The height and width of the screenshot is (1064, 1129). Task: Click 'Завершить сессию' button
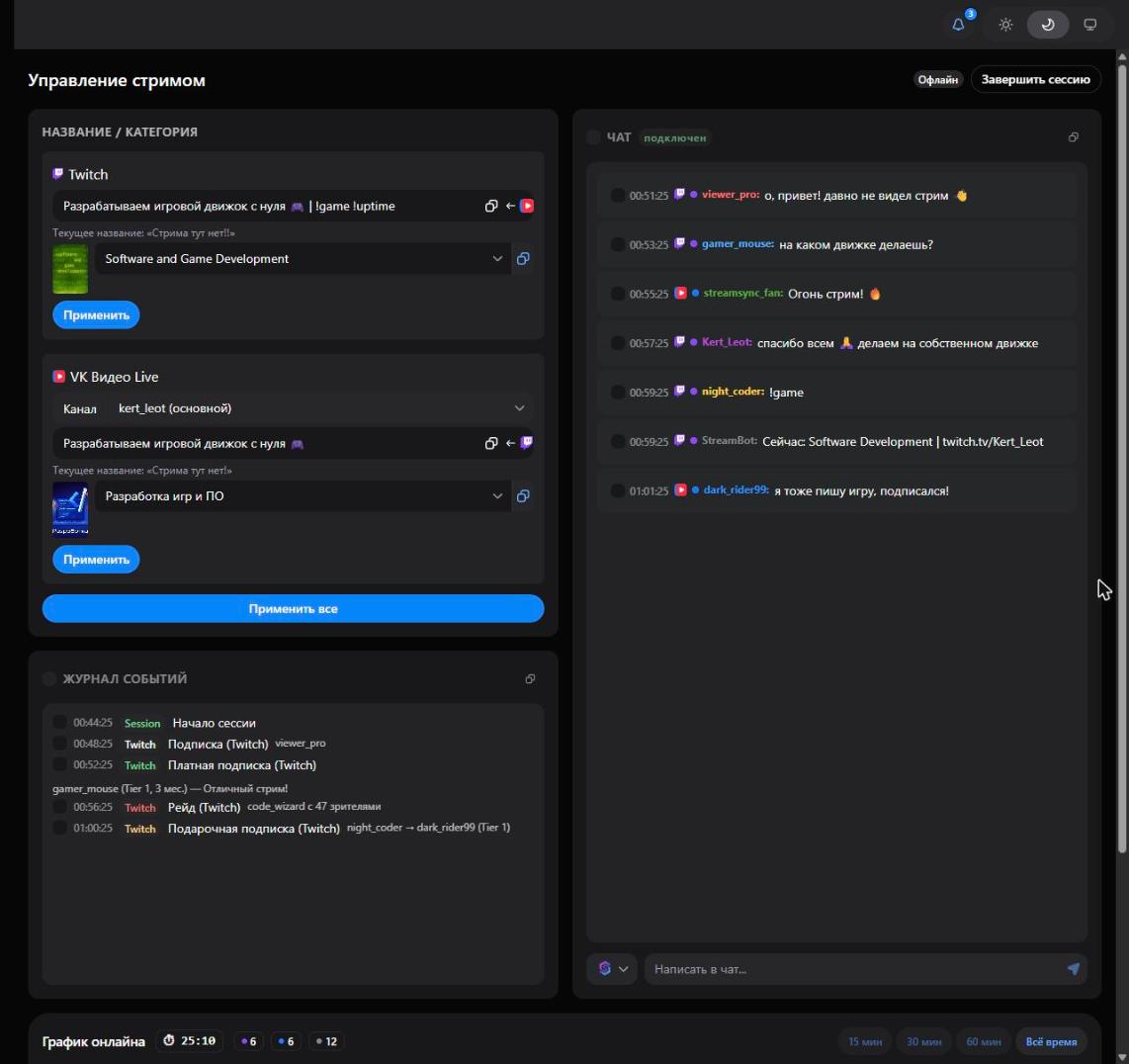(1035, 79)
